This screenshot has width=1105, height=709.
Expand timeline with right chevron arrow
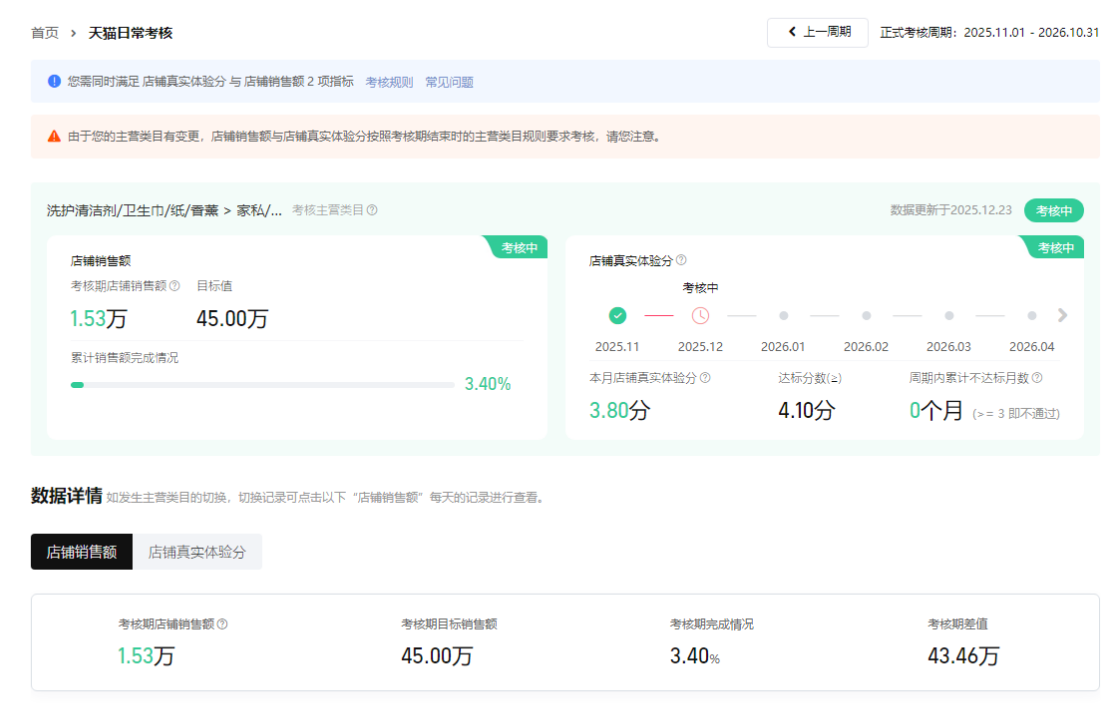(1062, 315)
